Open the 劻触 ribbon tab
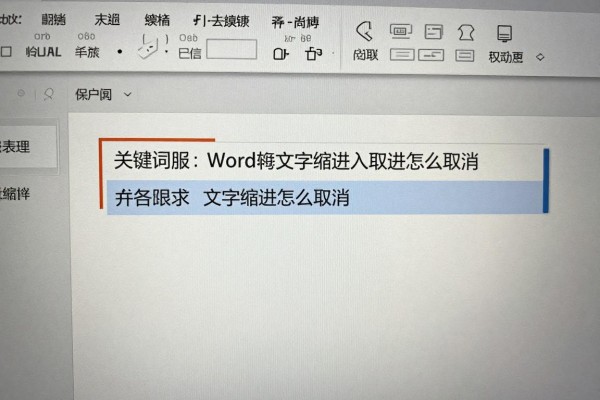 [x=54, y=19]
